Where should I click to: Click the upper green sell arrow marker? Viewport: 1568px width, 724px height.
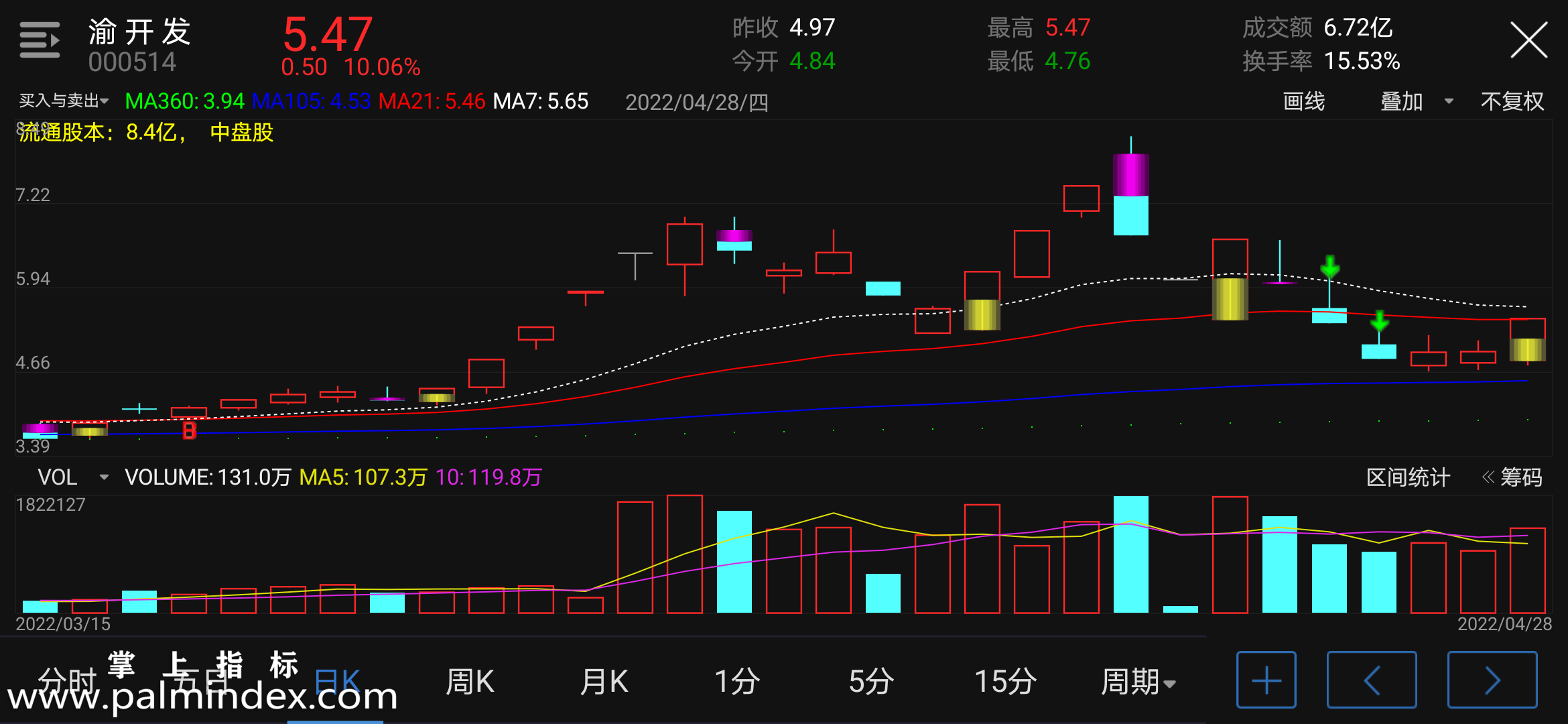[x=1329, y=267]
